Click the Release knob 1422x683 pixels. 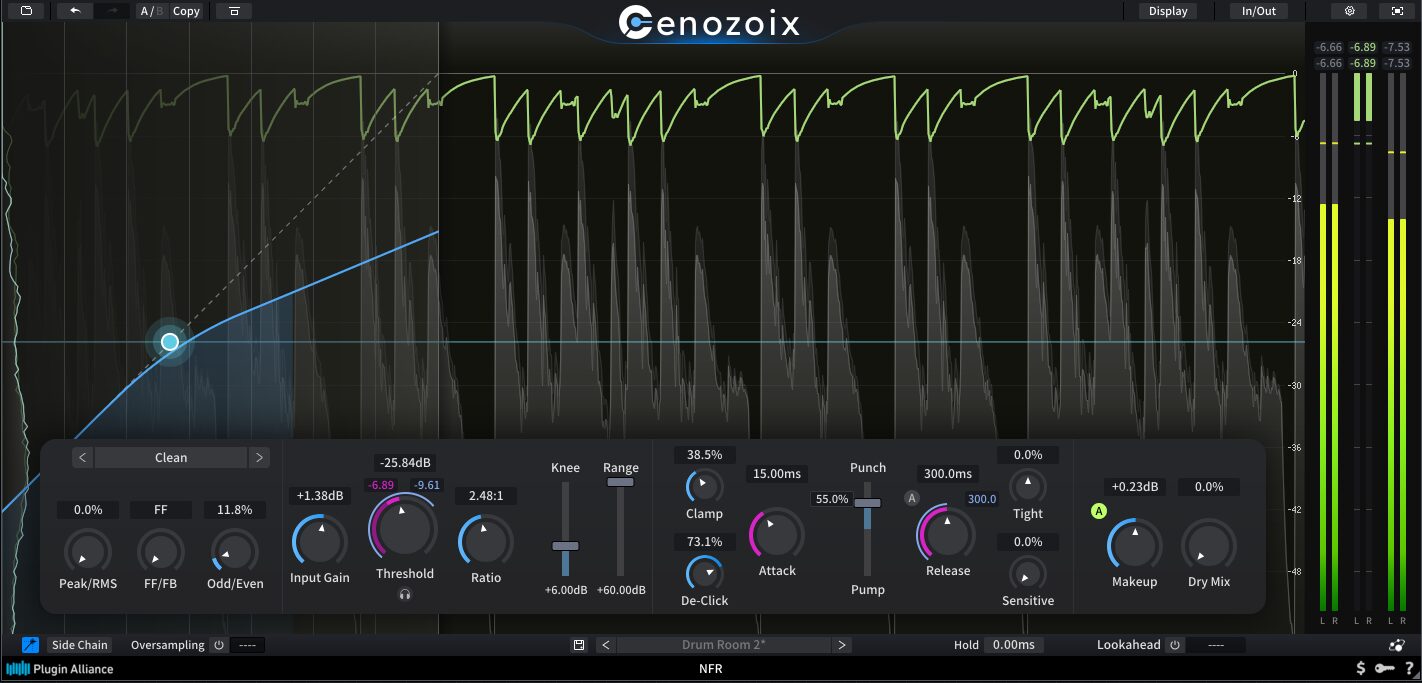(946, 534)
